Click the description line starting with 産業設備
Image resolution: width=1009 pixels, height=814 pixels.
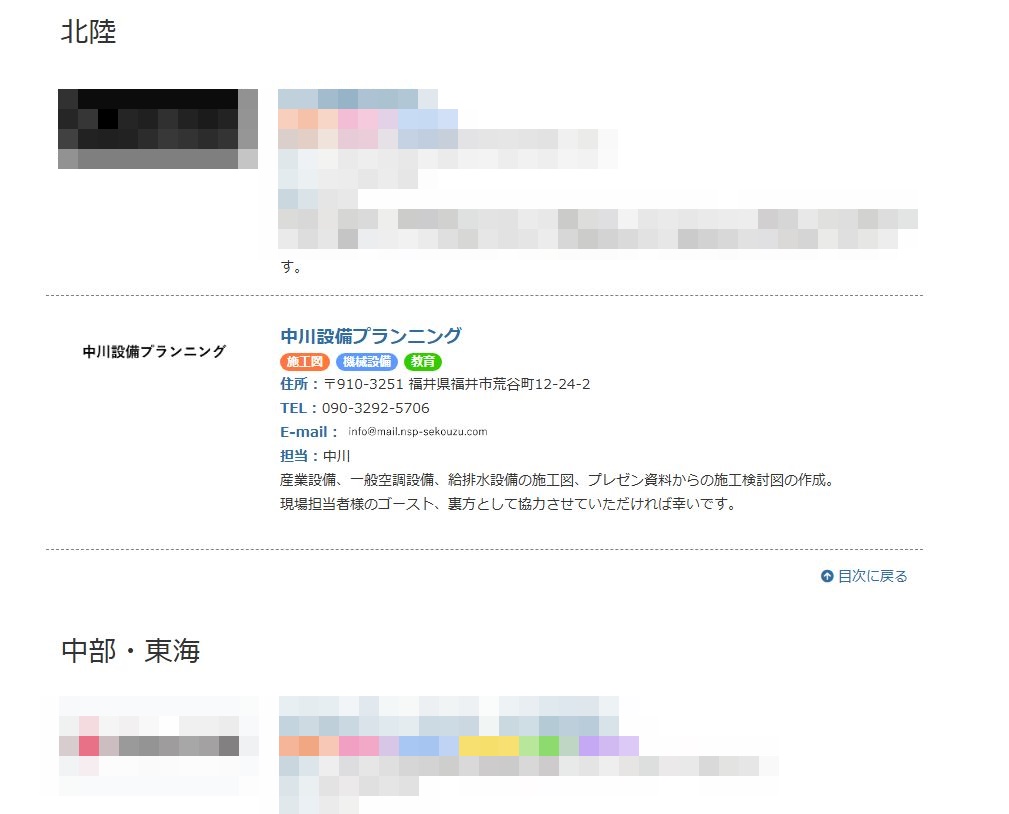tap(557, 480)
